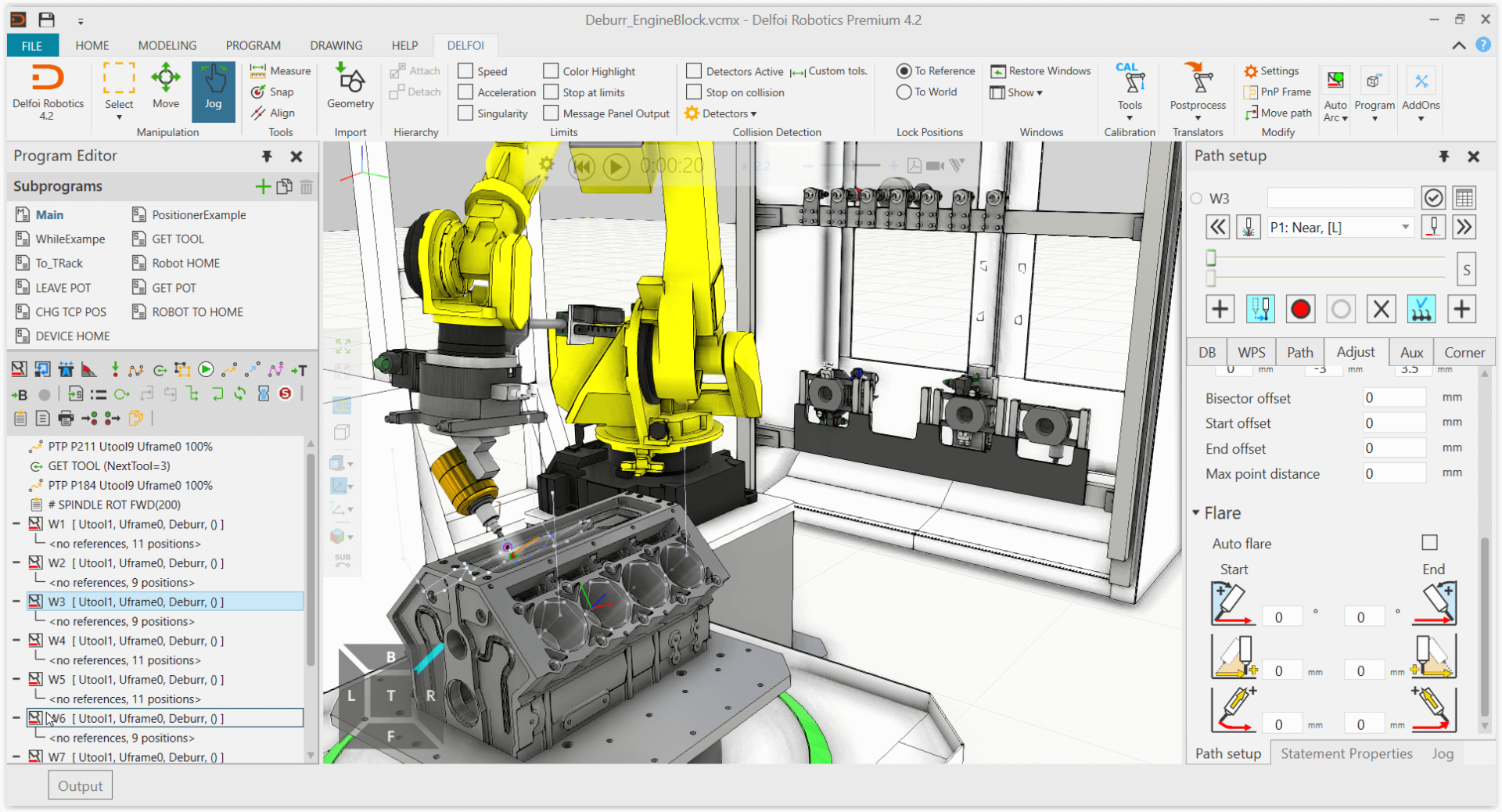The image size is (1502, 812).
Task: Open the Corner tab in Path setup
Action: coord(1464,352)
